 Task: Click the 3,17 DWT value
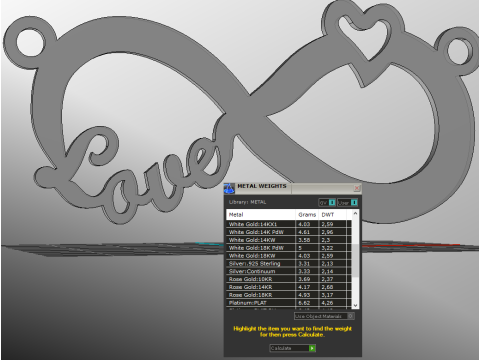coord(327,295)
